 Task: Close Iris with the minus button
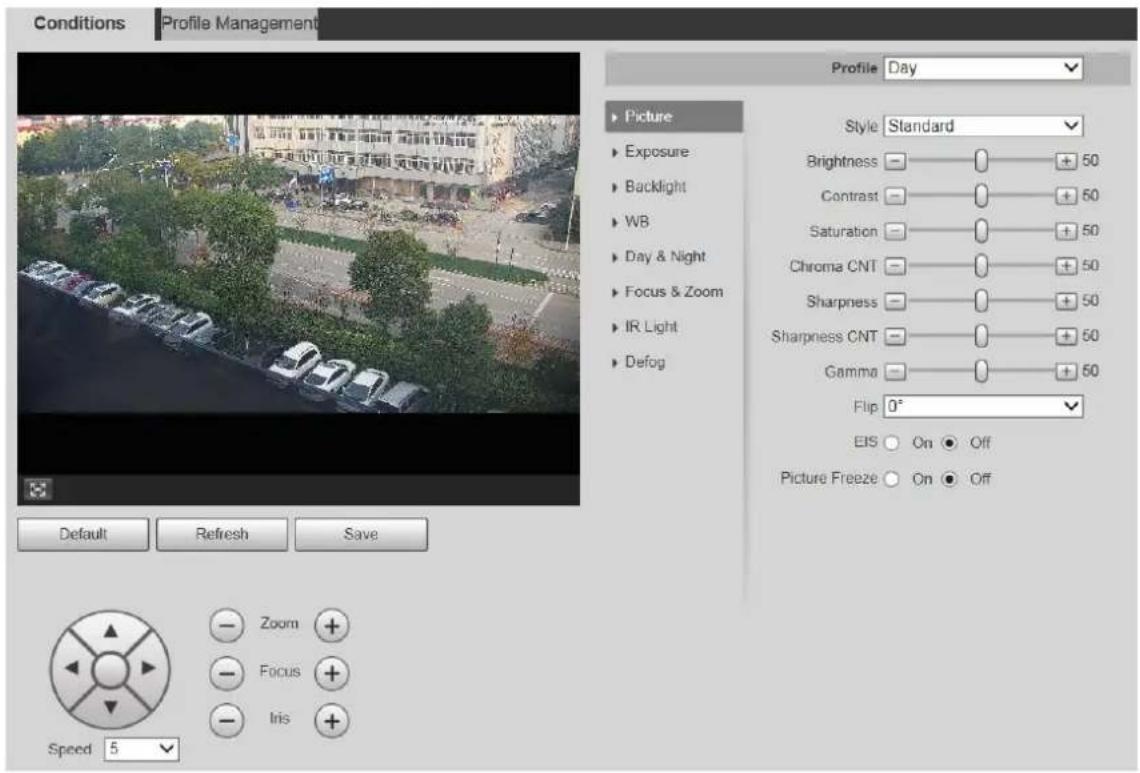click(227, 721)
